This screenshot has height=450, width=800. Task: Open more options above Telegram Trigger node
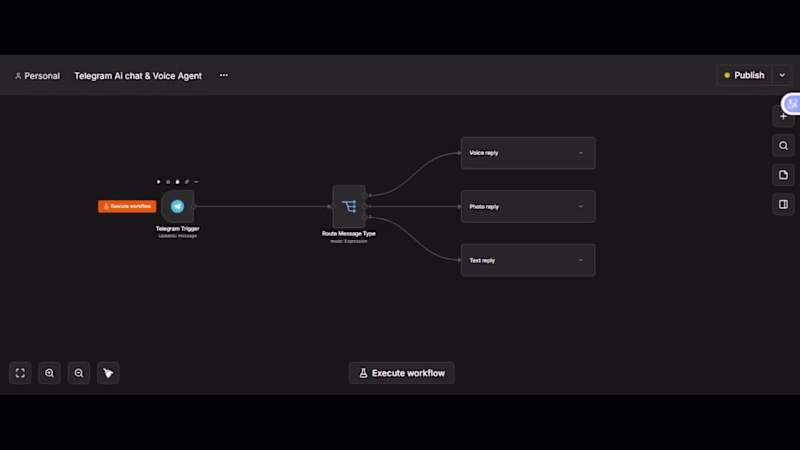pos(196,182)
